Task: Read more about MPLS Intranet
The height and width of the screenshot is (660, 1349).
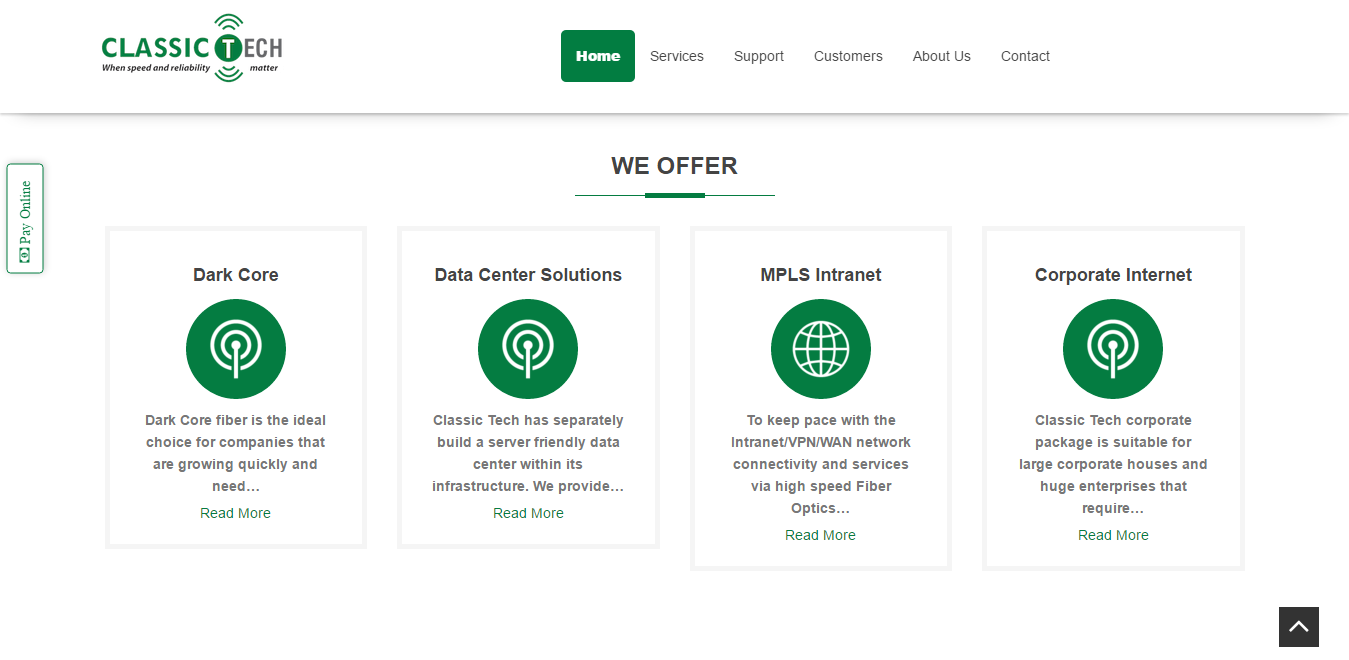Action: pos(820,535)
